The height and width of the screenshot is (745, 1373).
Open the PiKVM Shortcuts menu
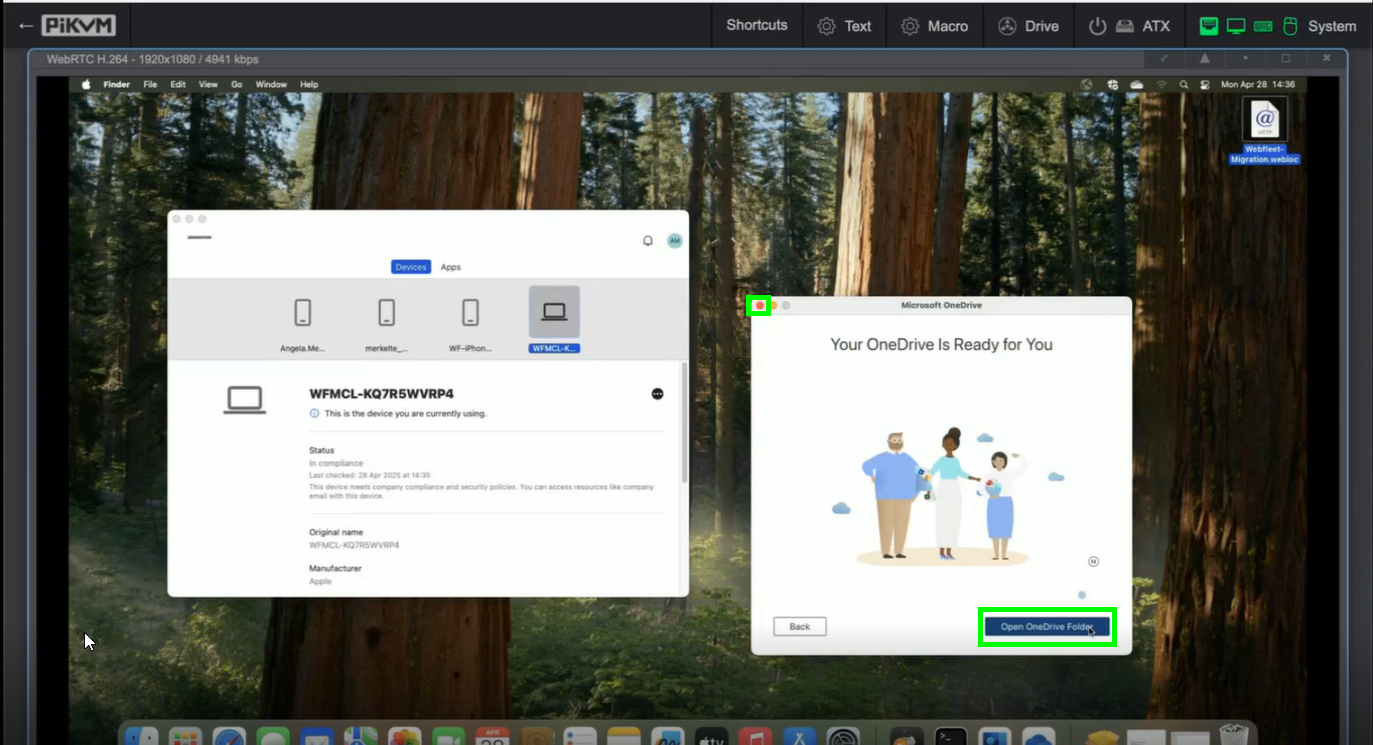click(x=757, y=25)
